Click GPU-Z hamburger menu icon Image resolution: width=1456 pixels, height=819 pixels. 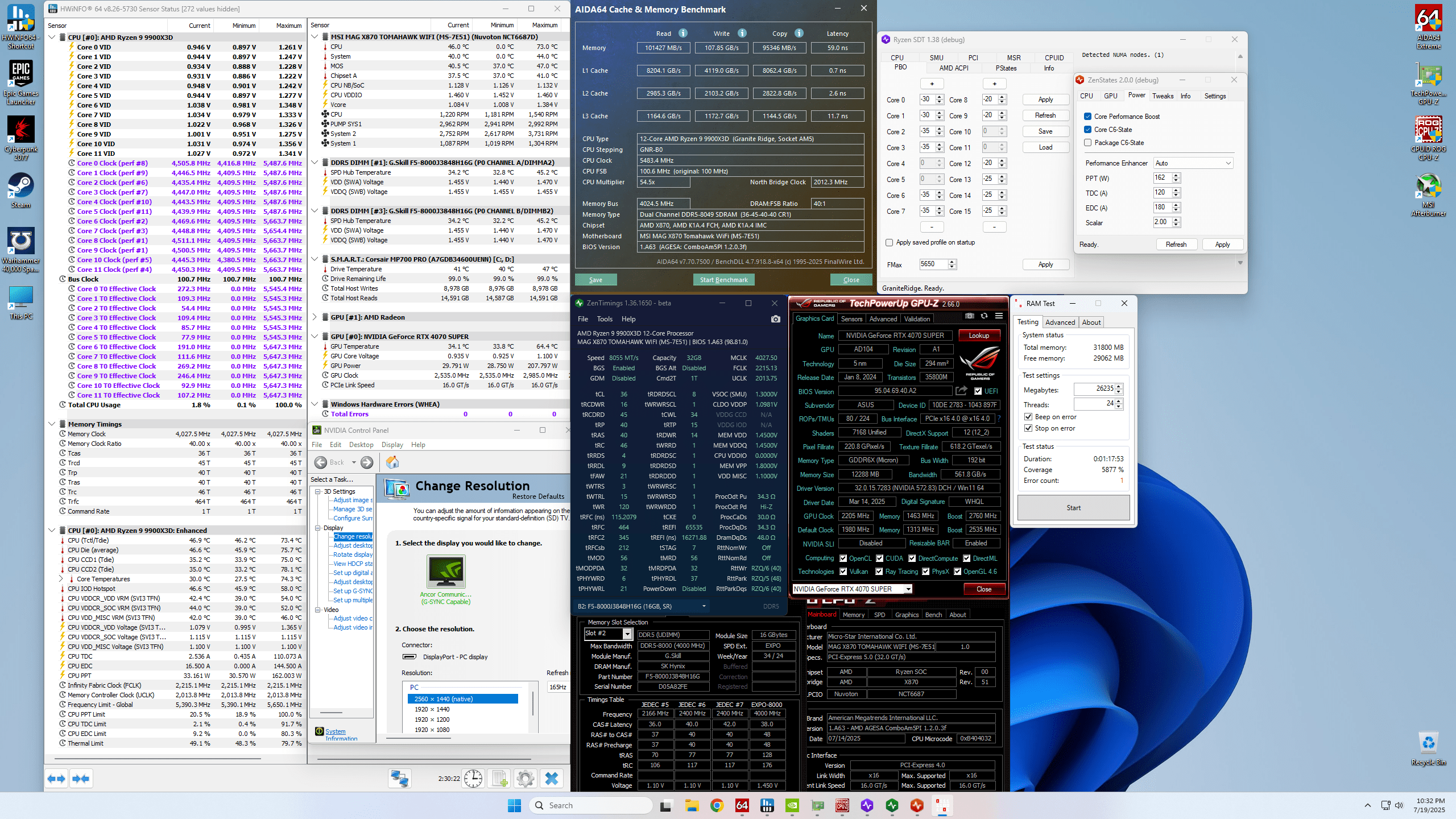[x=999, y=316]
